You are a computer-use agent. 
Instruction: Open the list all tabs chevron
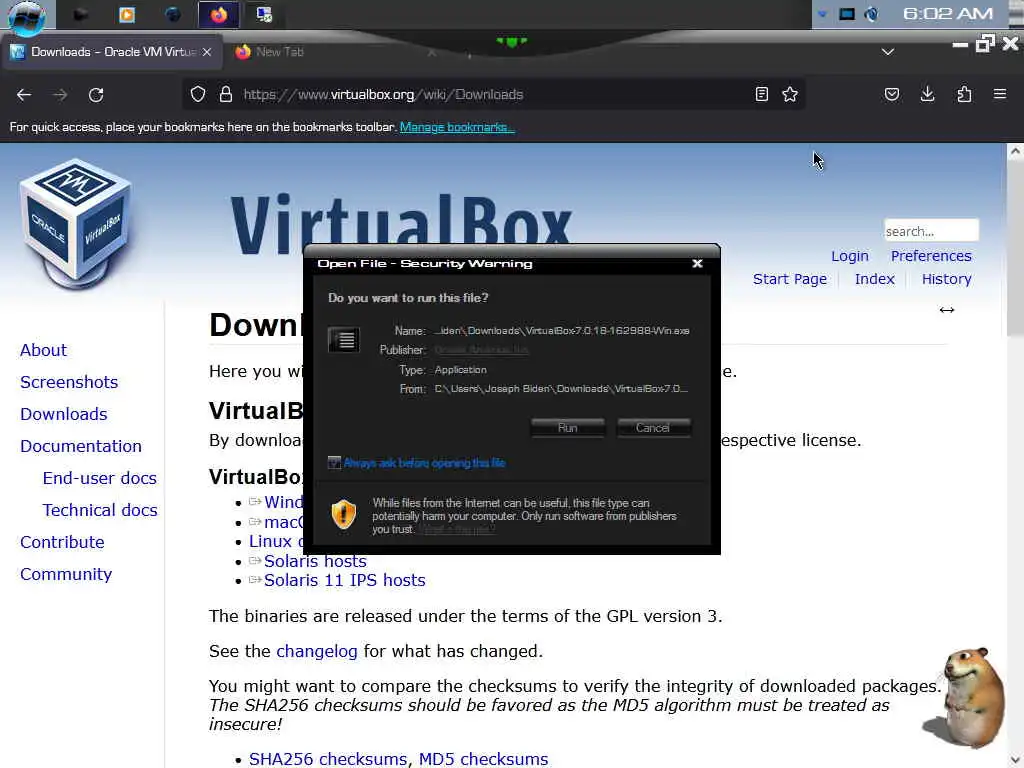888,52
